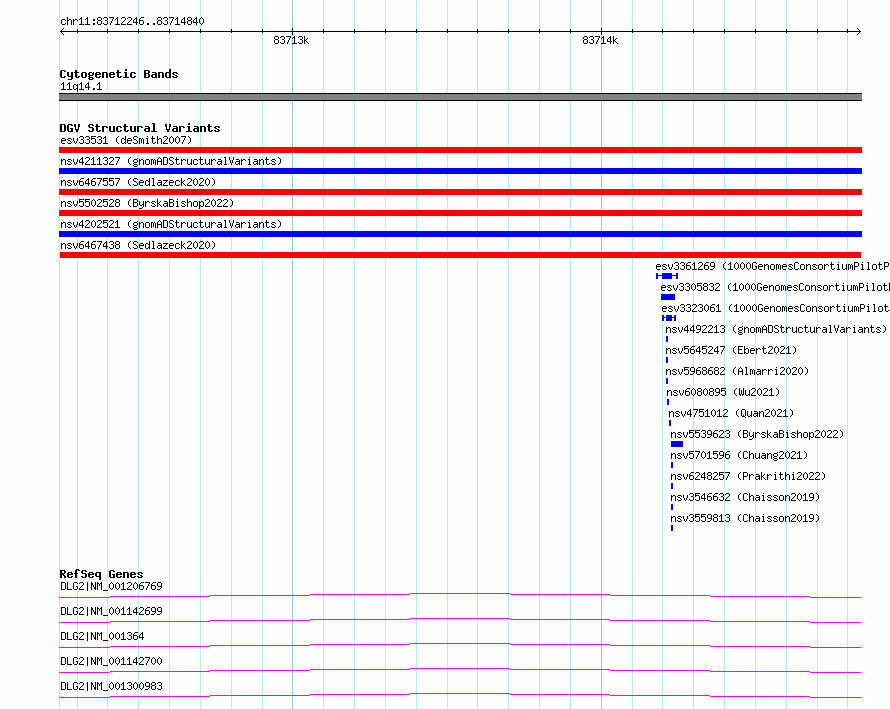Click the magenta line under DLG2|NM_001142700

(x=460, y=670)
